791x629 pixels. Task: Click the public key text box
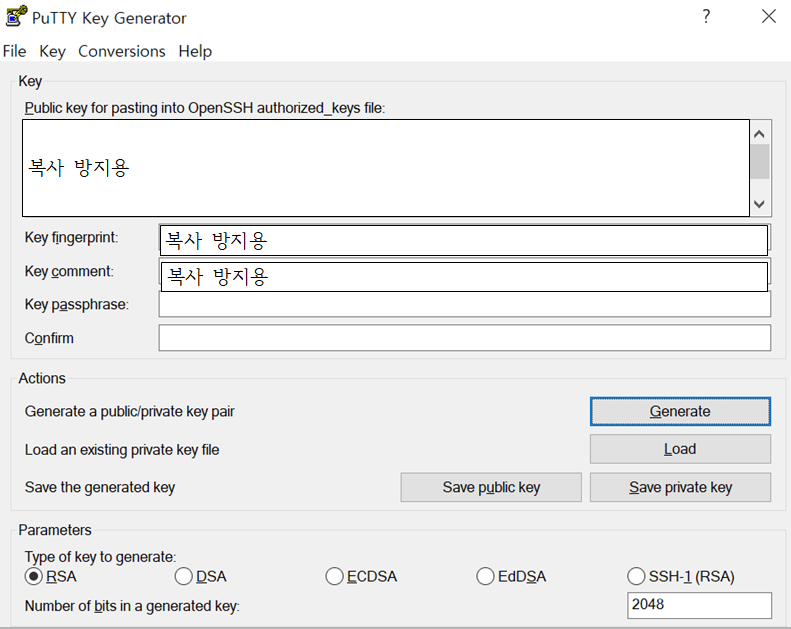click(x=386, y=168)
